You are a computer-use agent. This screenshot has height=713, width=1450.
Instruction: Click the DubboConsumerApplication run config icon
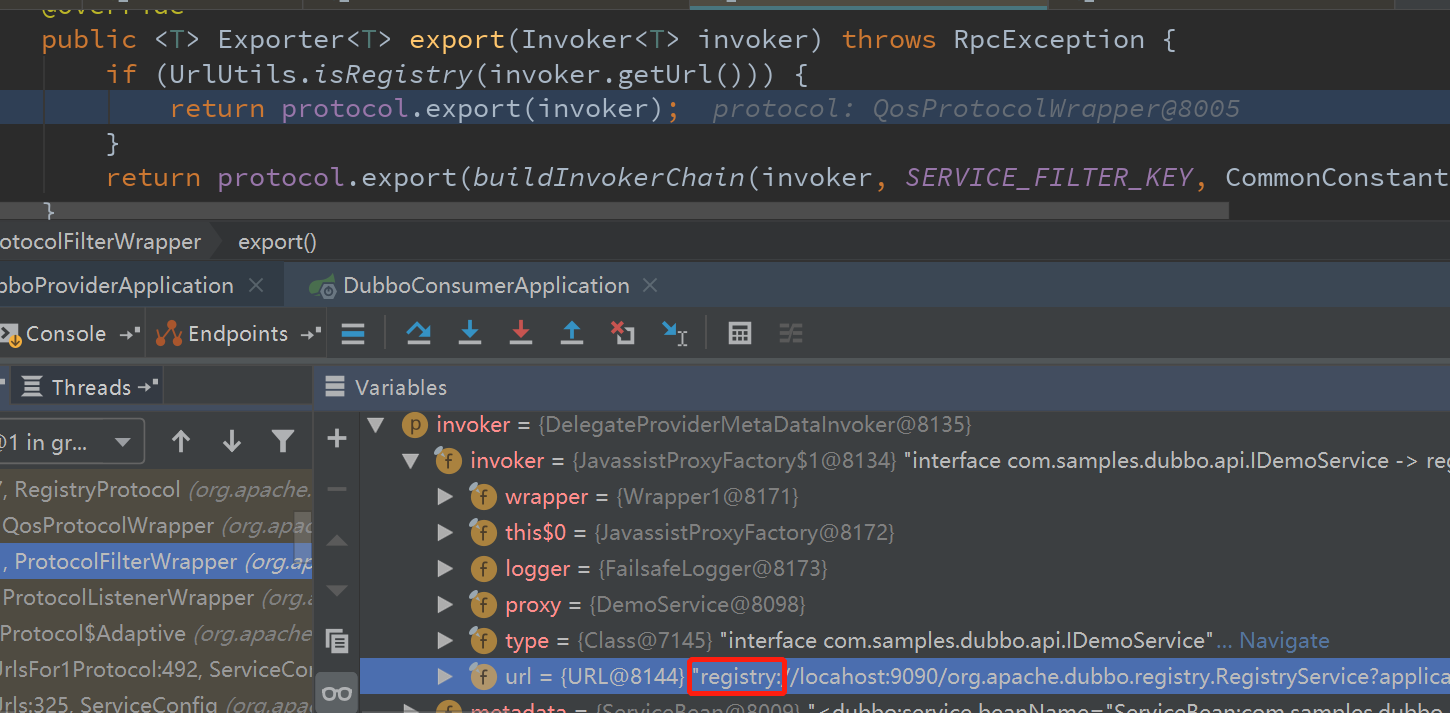pyautogui.click(x=322, y=286)
